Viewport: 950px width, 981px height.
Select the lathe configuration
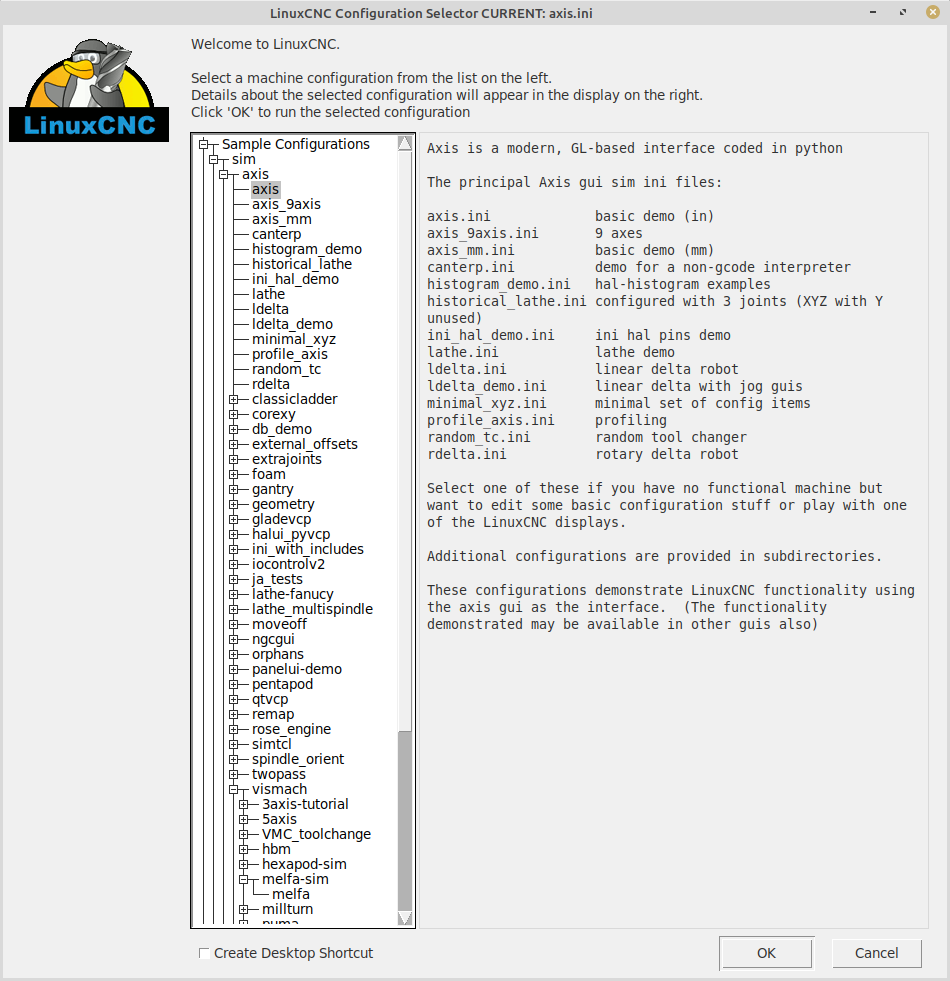point(268,294)
